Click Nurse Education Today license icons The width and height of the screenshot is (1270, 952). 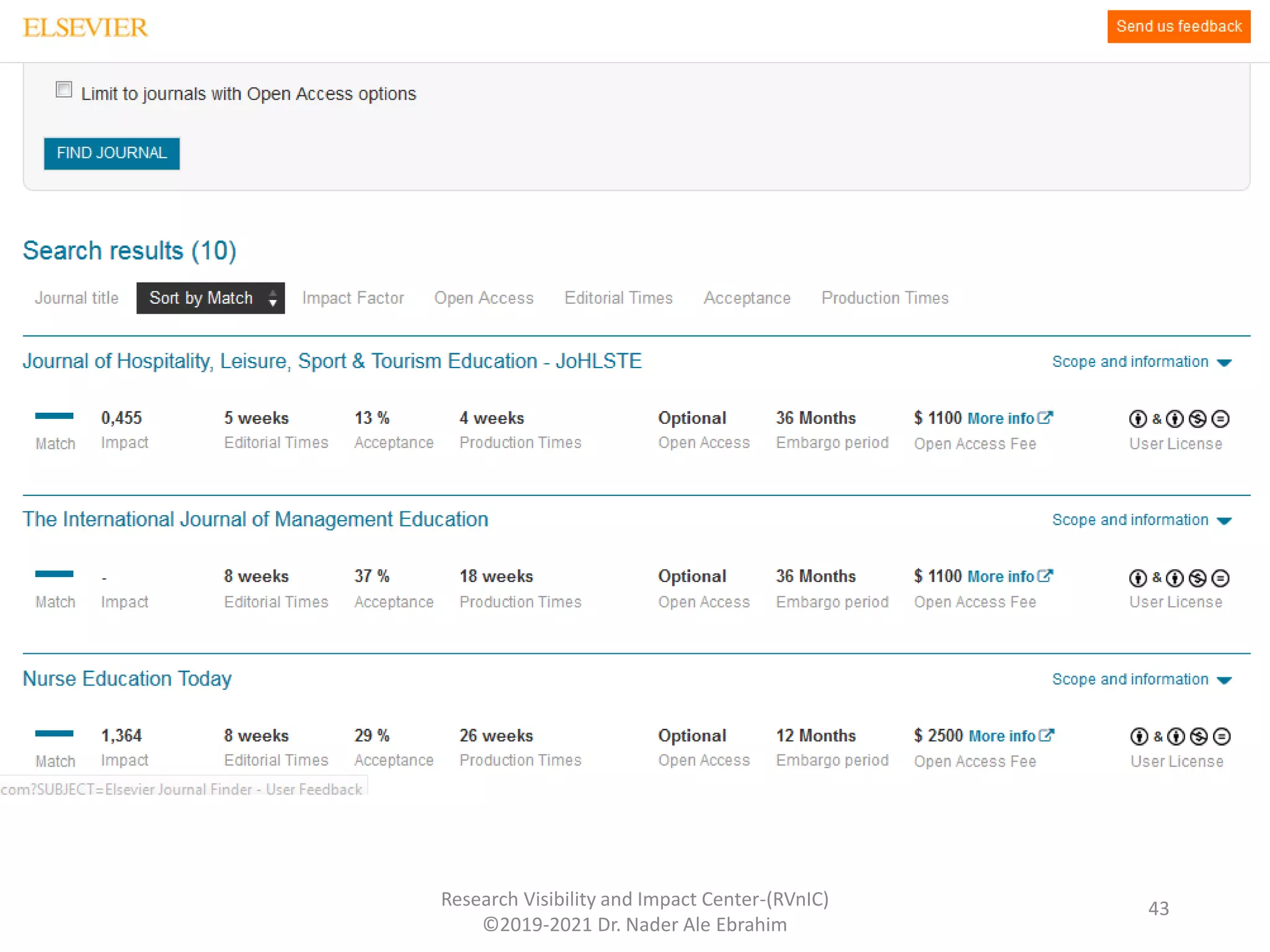1179,736
